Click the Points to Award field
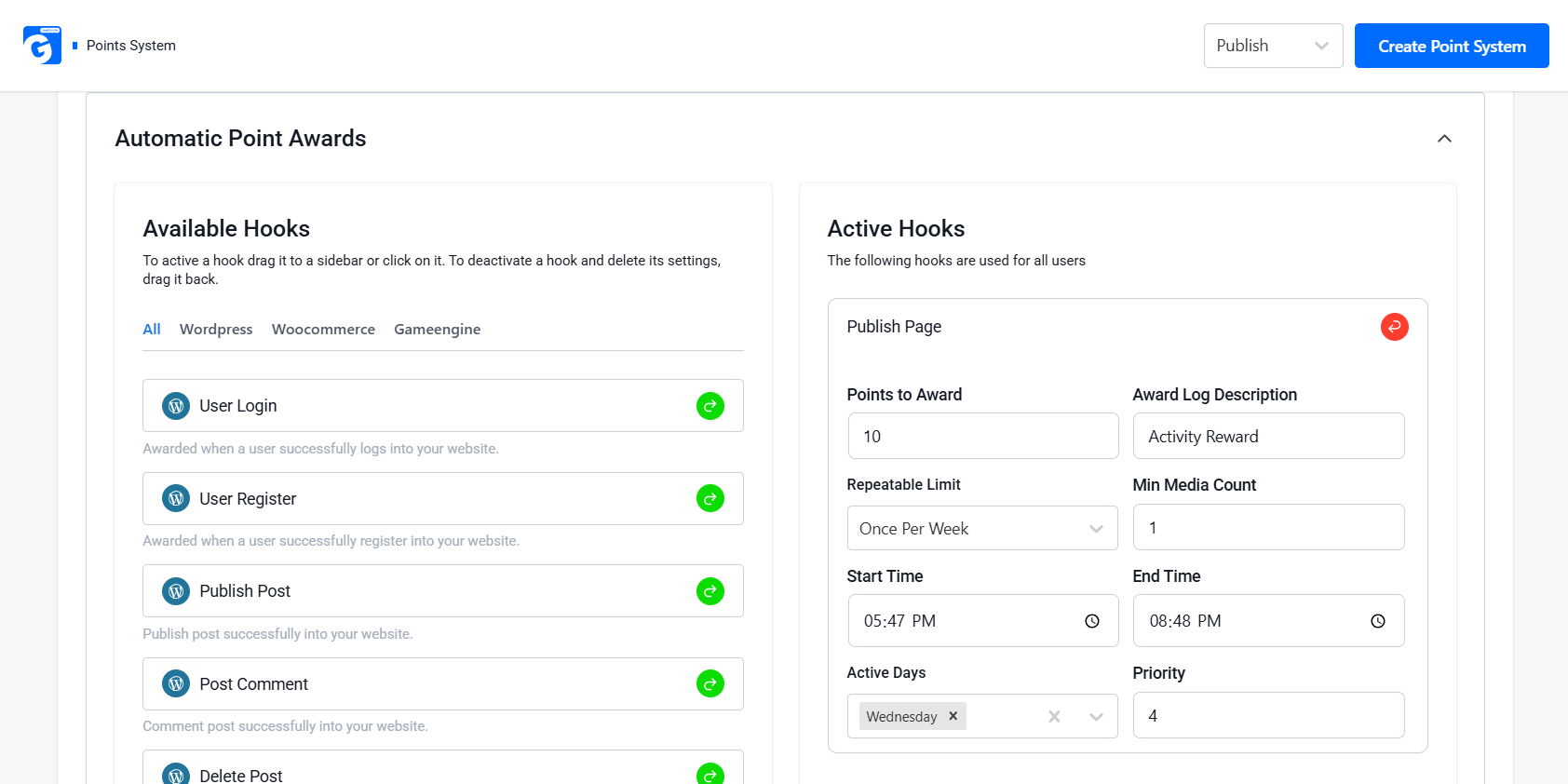Viewport: 1568px width, 784px height. pyautogui.click(x=983, y=436)
